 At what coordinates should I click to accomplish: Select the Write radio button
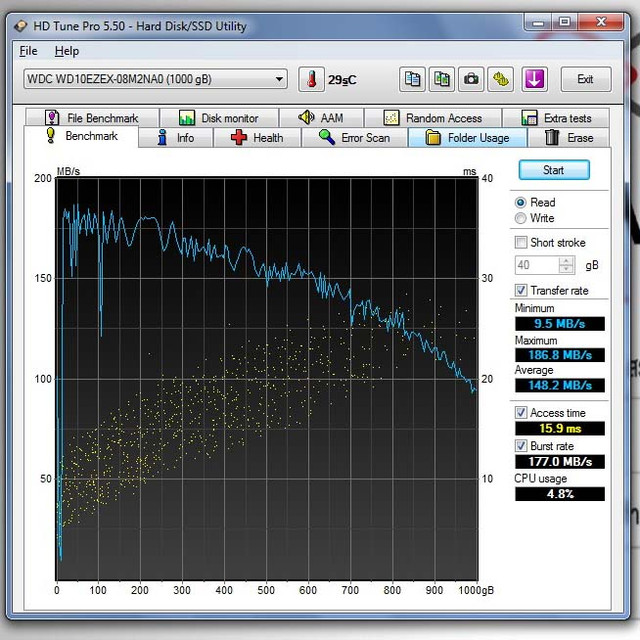(520, 218)
